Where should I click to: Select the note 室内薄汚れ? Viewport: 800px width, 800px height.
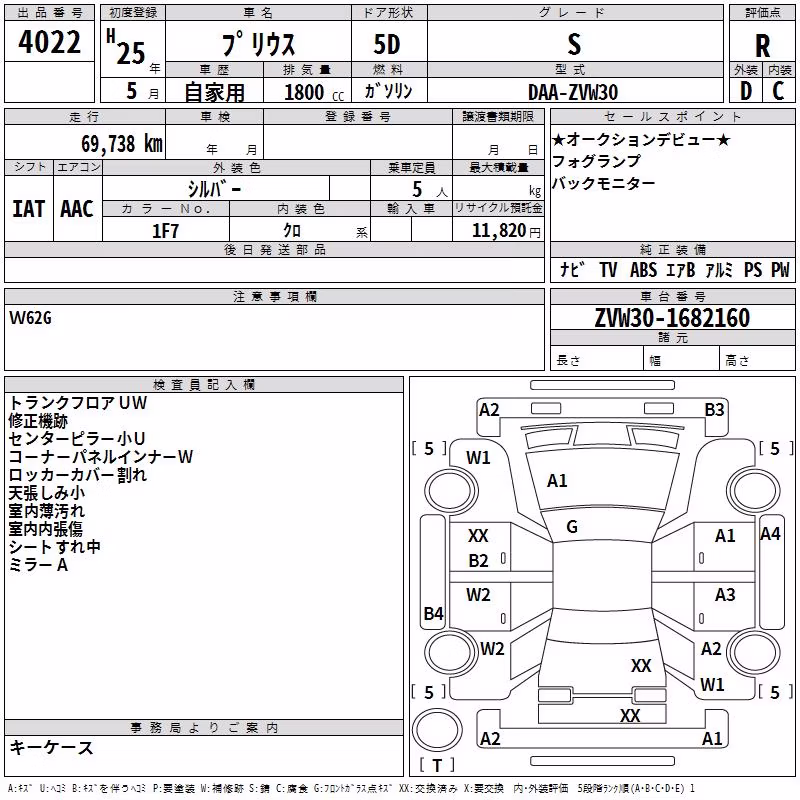(47, 511)
